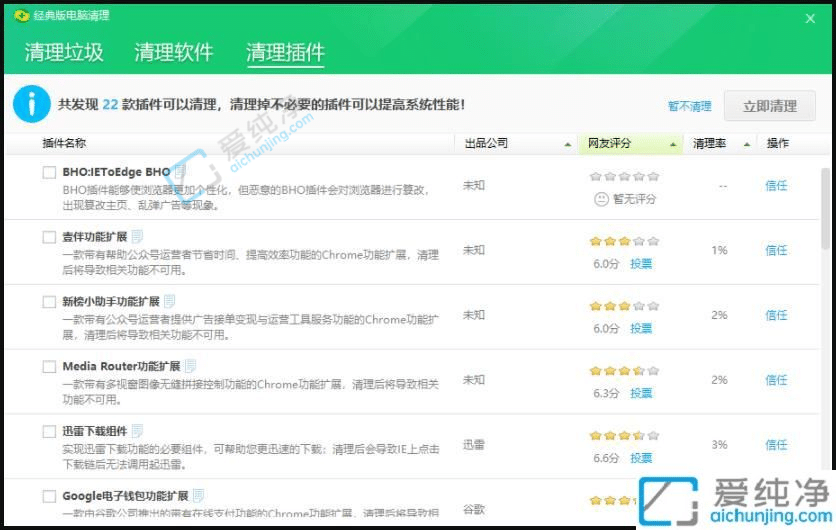Switch to 清理垃圾 tab

(x=64, y=52)
